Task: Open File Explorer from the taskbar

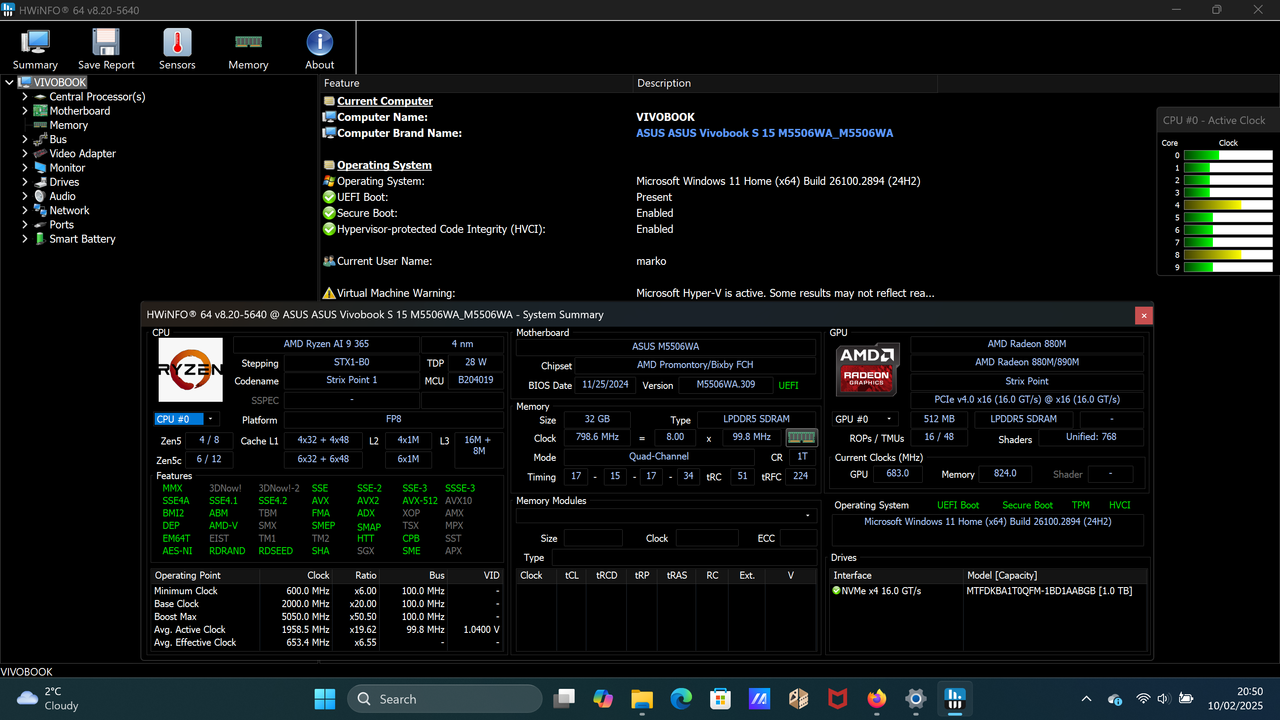Action: pyautogui.click(x=641, y=698)
